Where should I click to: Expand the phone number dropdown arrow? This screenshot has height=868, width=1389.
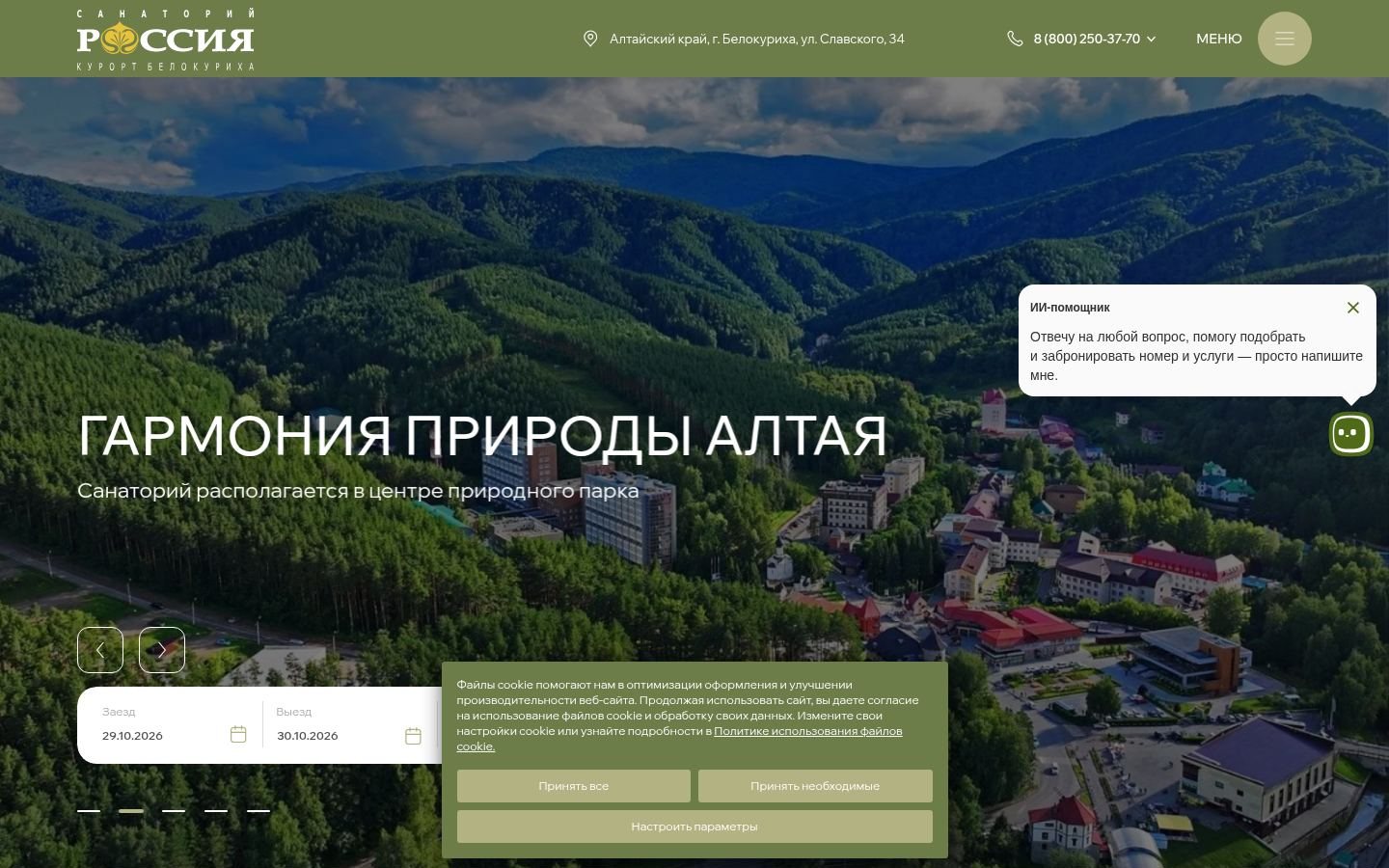click(1151, 40)
